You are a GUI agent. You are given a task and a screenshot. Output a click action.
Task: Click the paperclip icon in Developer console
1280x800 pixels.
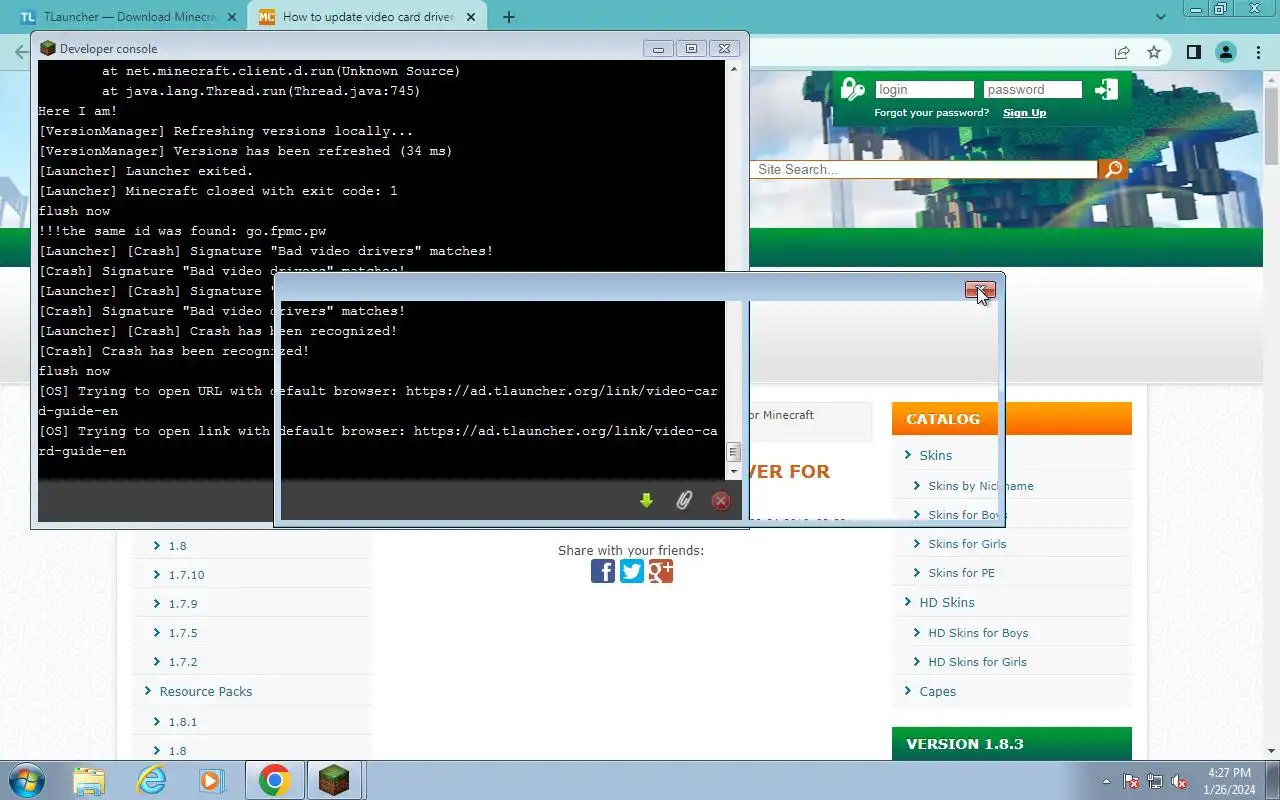pyautogui.click(x=684, y=500)
